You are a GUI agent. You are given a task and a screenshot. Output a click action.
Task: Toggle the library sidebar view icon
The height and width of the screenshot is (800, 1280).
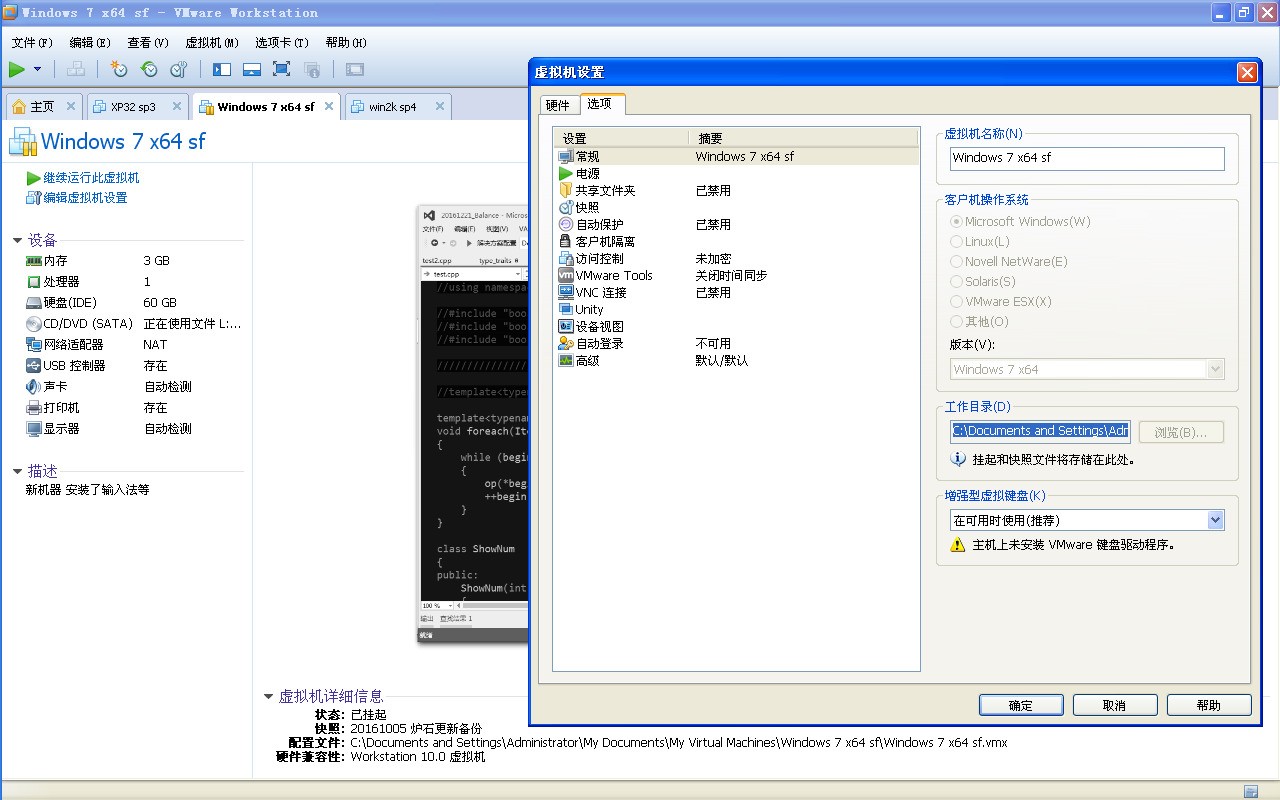pyautogui.click(x=222, y=69)
